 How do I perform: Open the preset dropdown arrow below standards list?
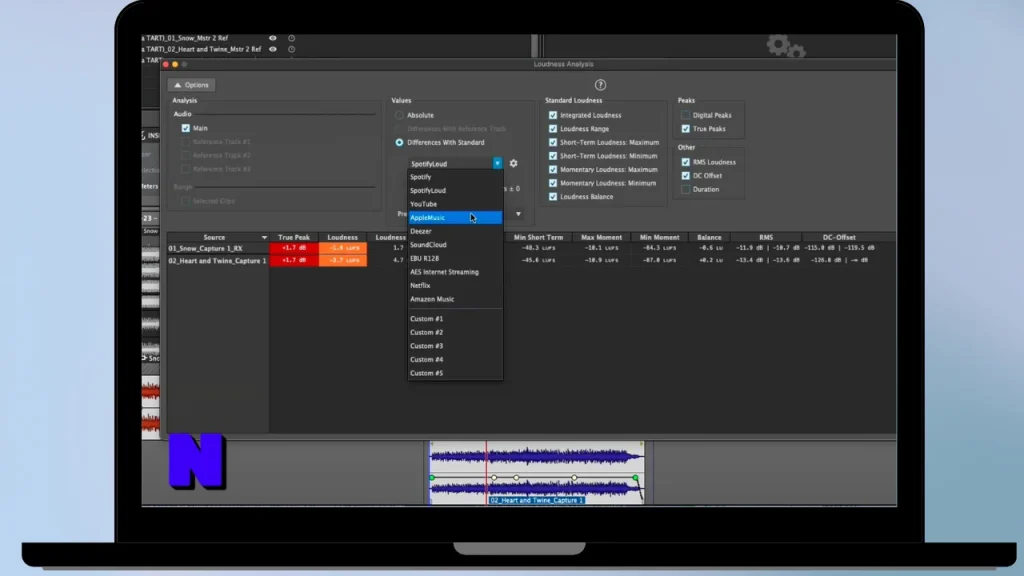click(519, 214)
